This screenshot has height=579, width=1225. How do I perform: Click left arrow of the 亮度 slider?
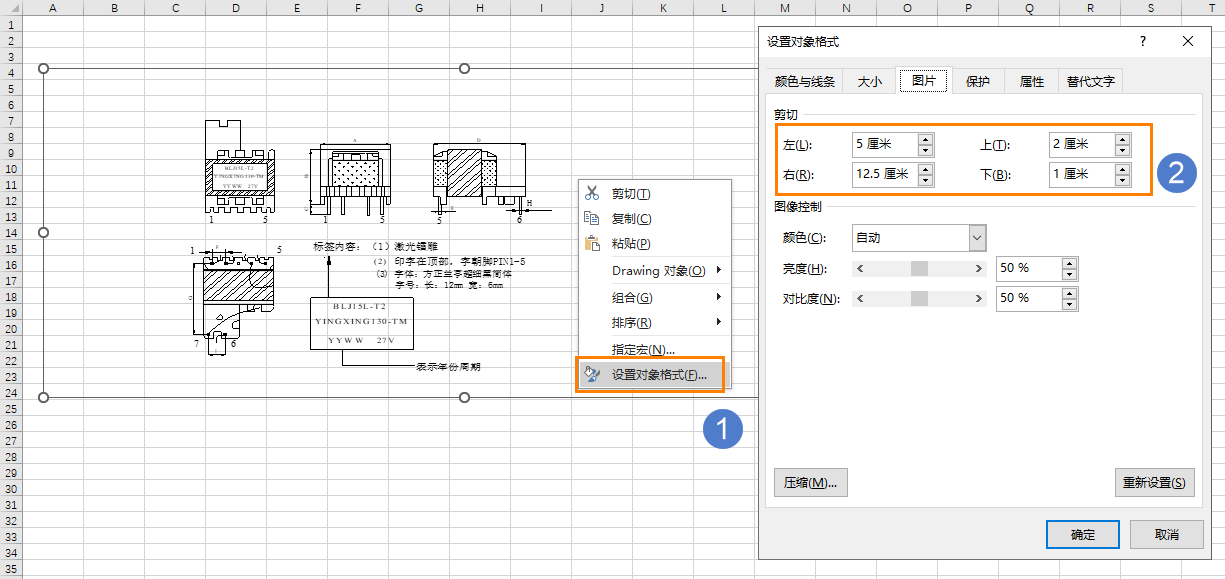(860, 268)
